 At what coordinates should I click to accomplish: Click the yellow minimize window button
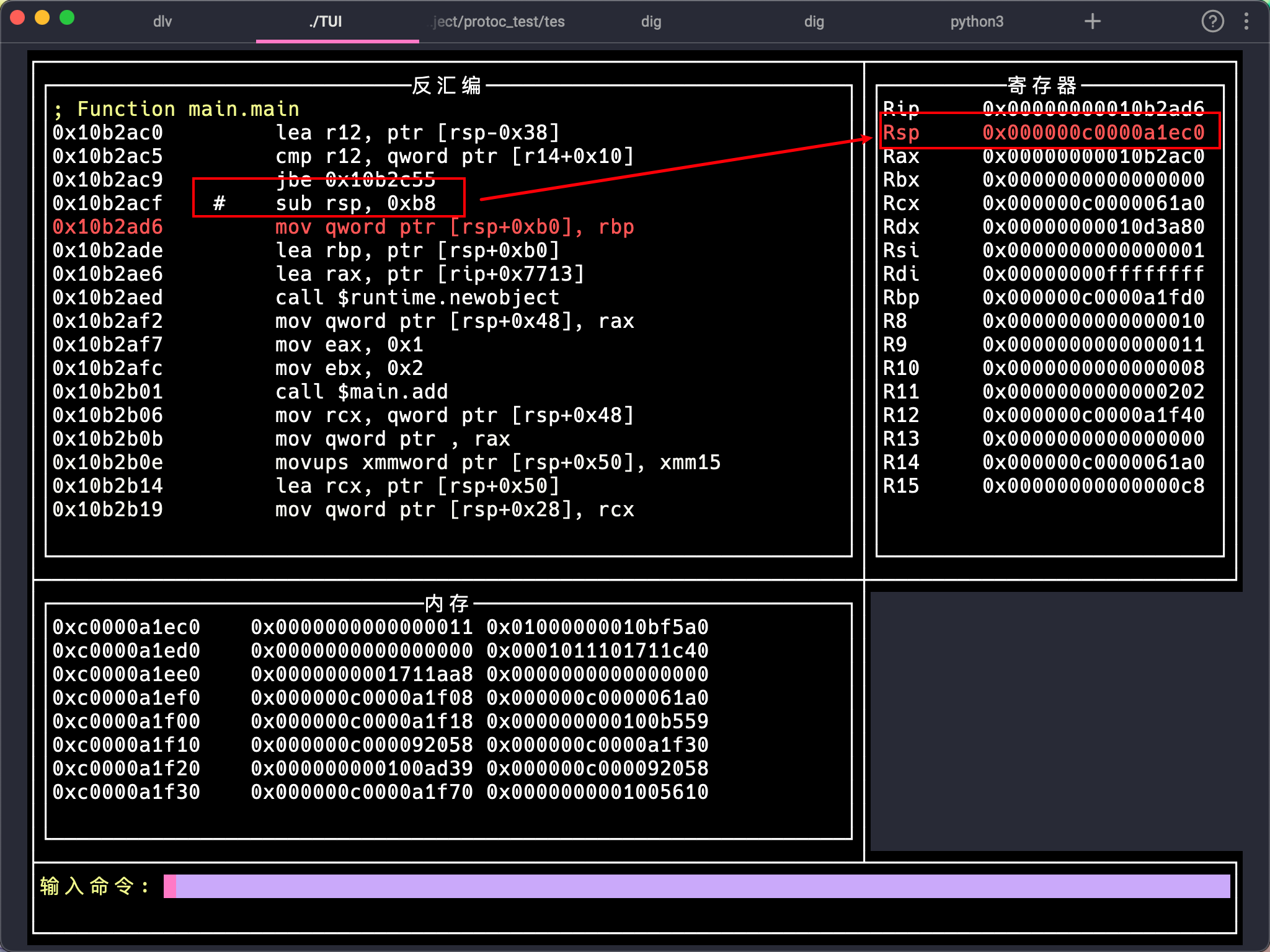tap(42, 18)
